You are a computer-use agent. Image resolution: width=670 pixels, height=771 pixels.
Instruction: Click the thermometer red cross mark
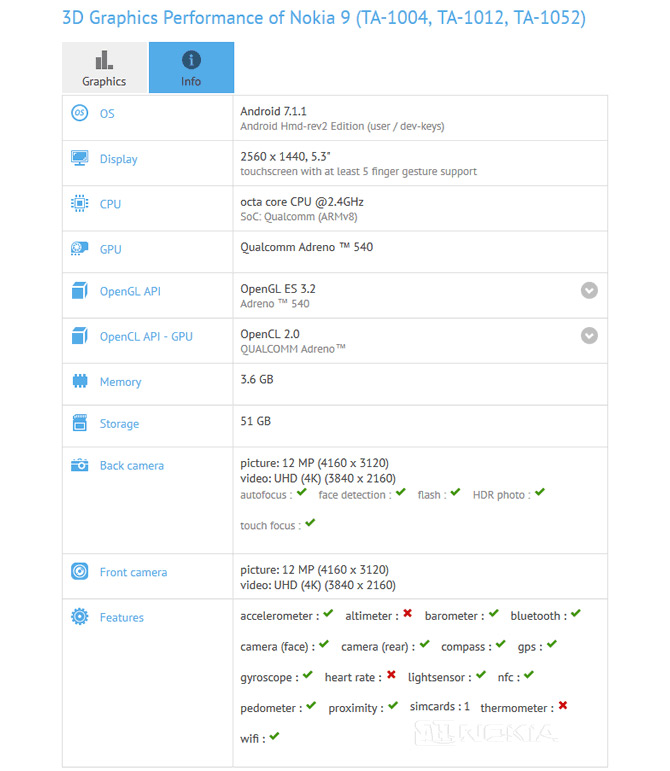563,705
